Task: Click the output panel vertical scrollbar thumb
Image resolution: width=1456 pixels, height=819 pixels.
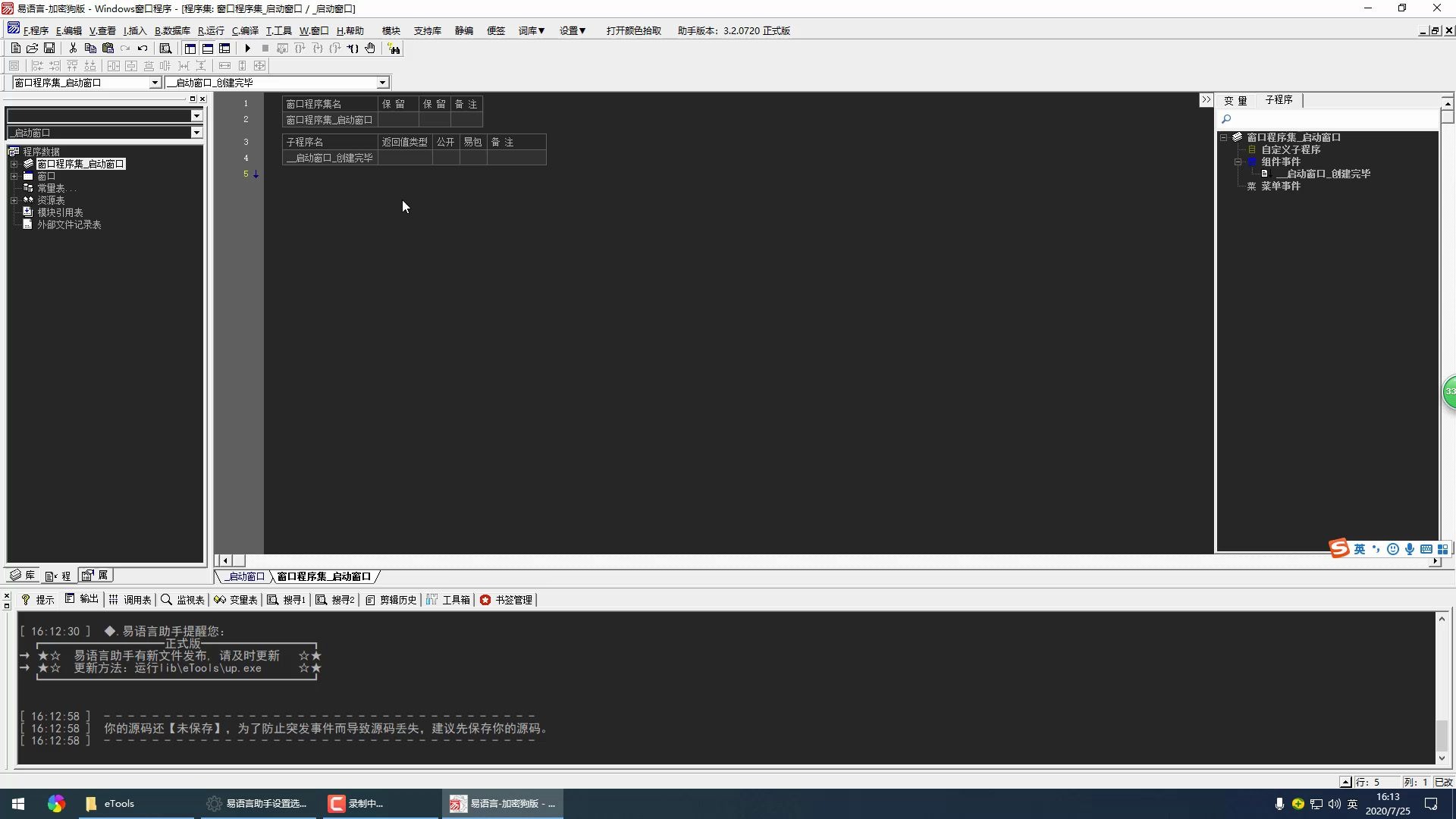Action: (x=1442, y=734)
